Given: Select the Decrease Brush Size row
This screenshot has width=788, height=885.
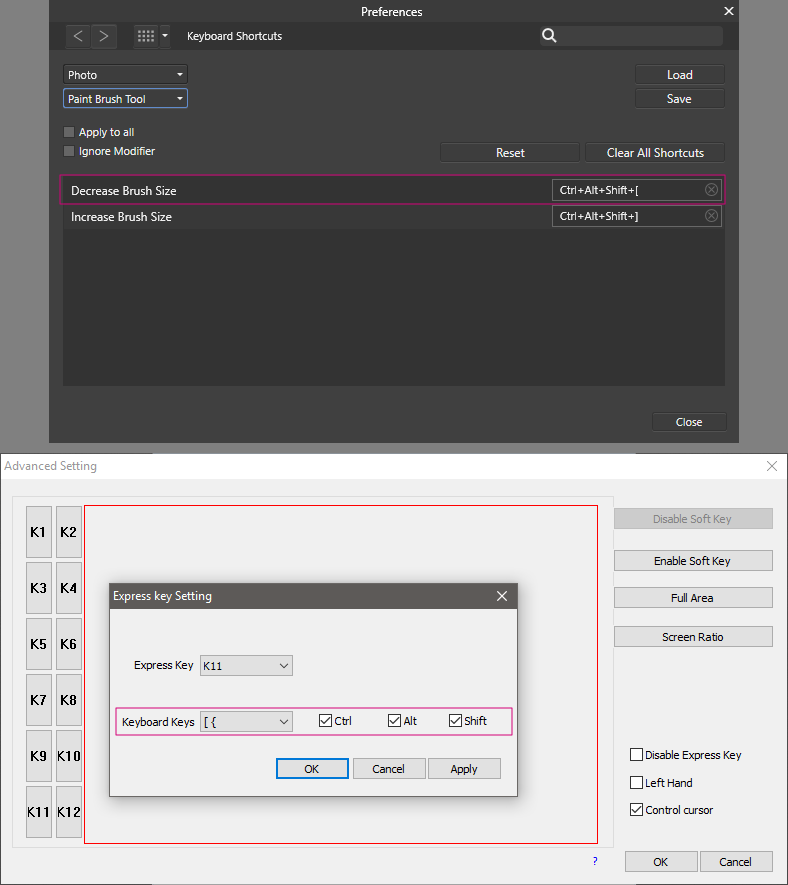Looking at the screenshot, I should (x=392, y=190).
